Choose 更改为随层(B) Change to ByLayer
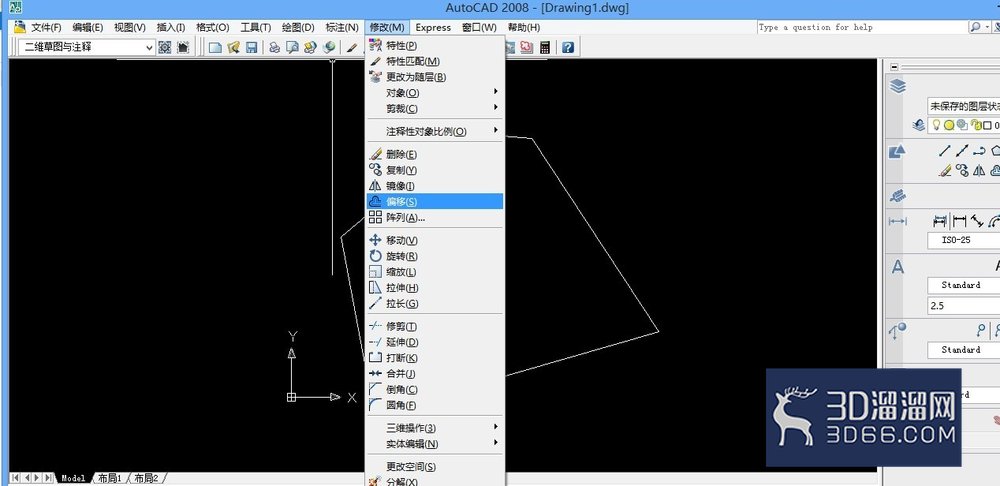This screenshot has height=486, width=1000. [435, 77]
